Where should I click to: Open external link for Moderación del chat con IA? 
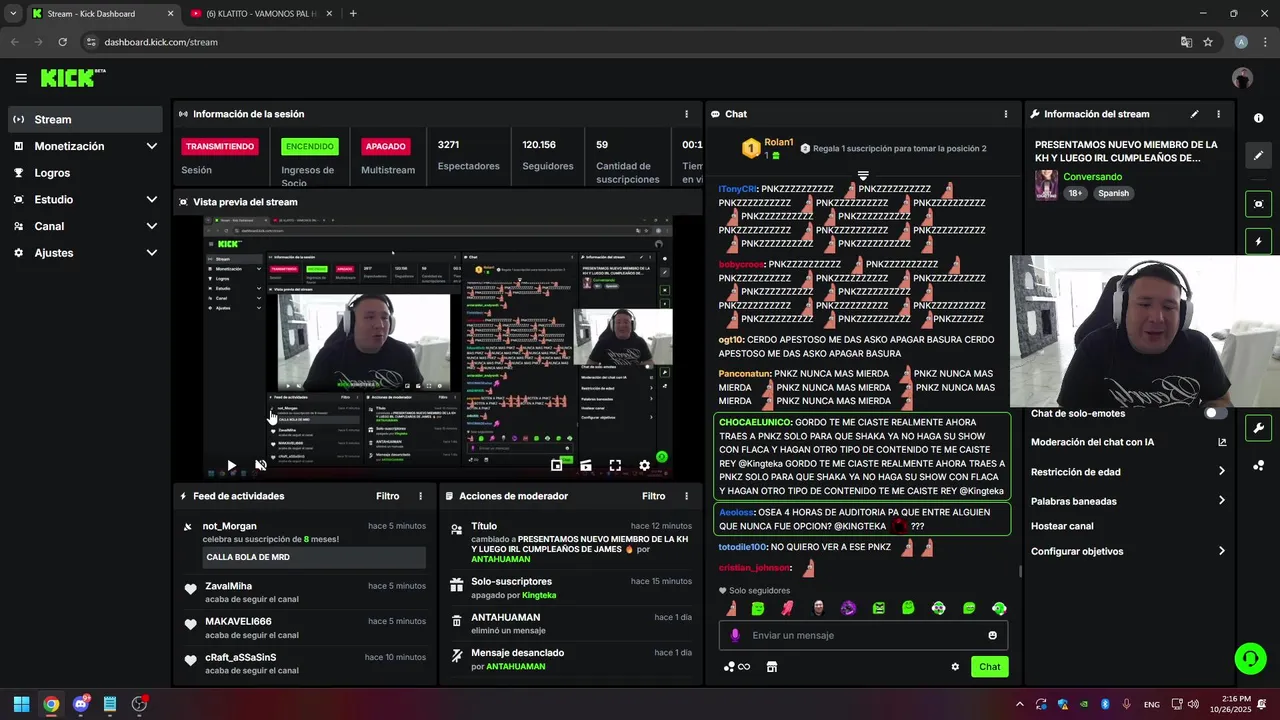tap(1222, 442)
